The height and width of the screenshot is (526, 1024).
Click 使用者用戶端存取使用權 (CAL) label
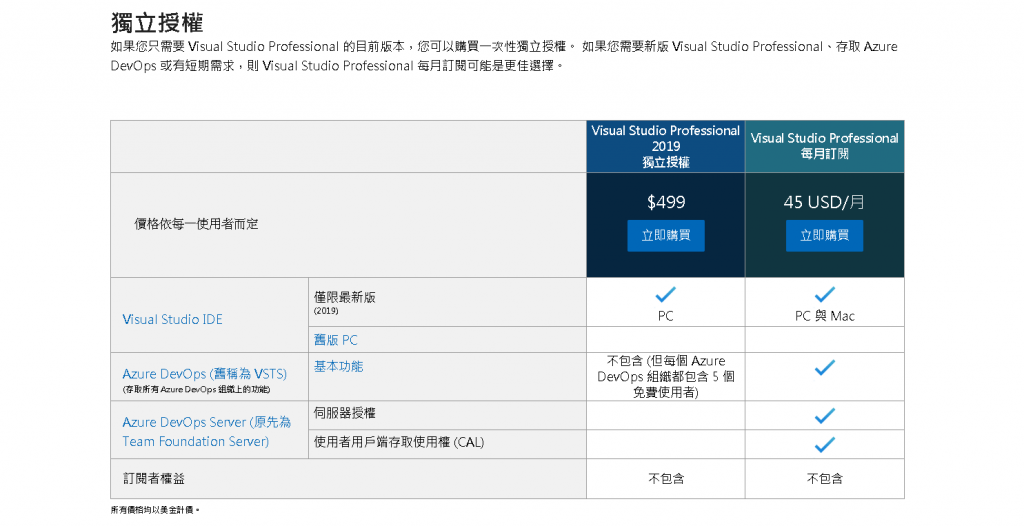(x=399, y=442)
